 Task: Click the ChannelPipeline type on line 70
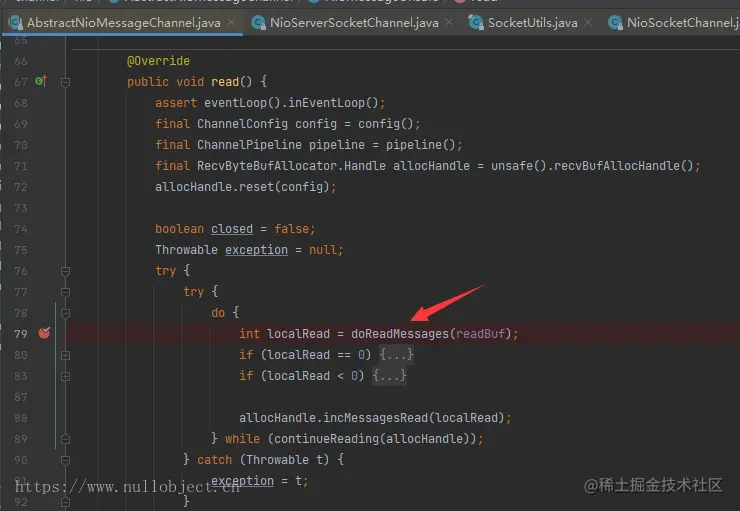pos(250,145)
